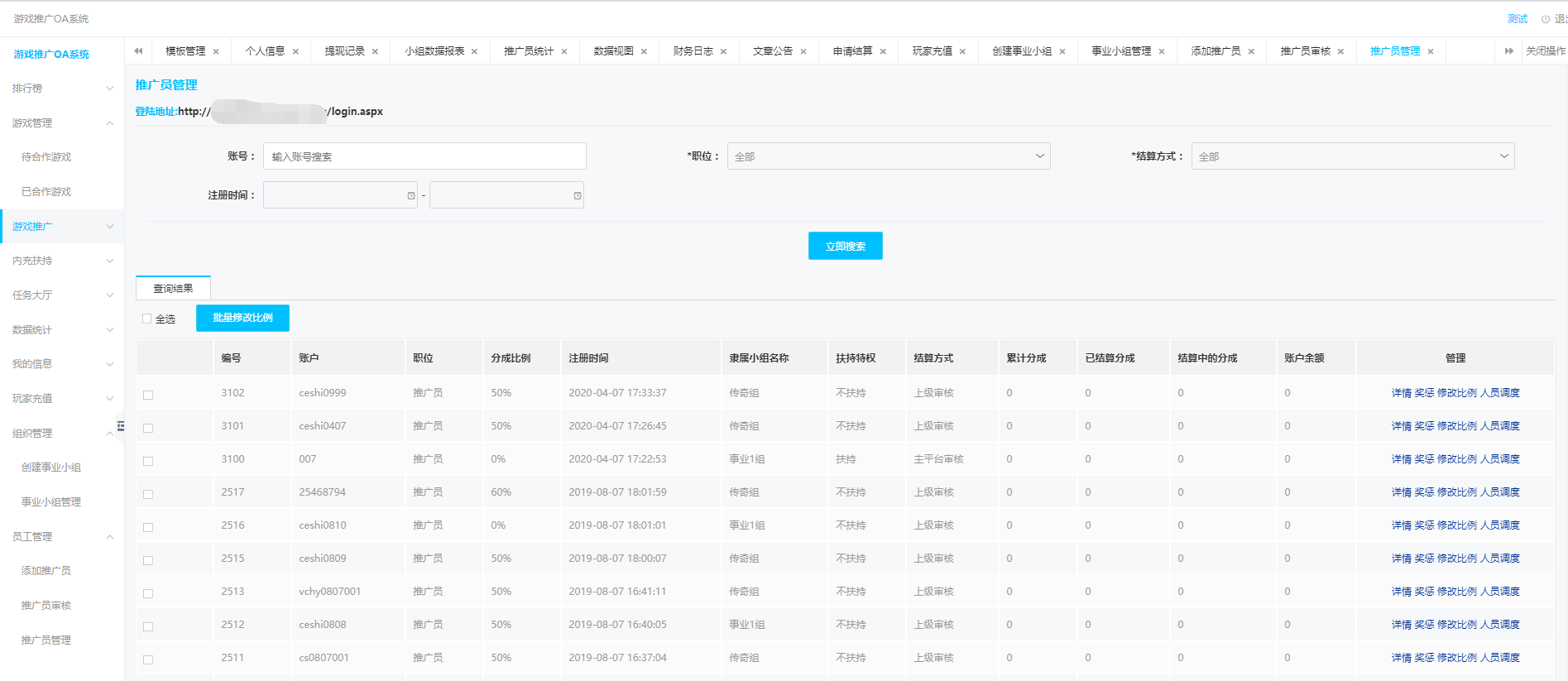This screenshot has height=681, width=1568.
Task: Click the logout power icon
Action: 1546,19
